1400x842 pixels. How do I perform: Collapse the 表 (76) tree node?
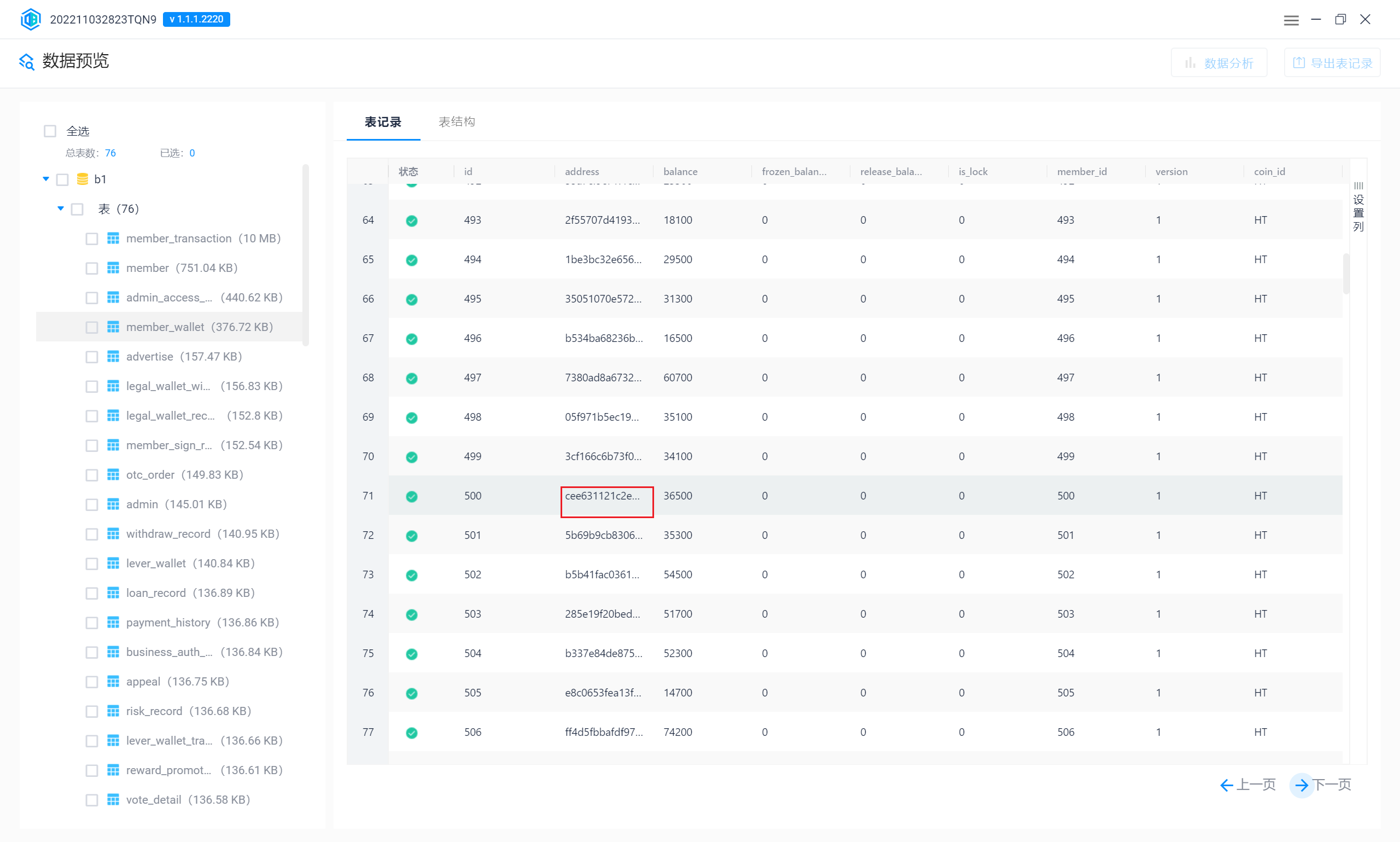(61, 209)
